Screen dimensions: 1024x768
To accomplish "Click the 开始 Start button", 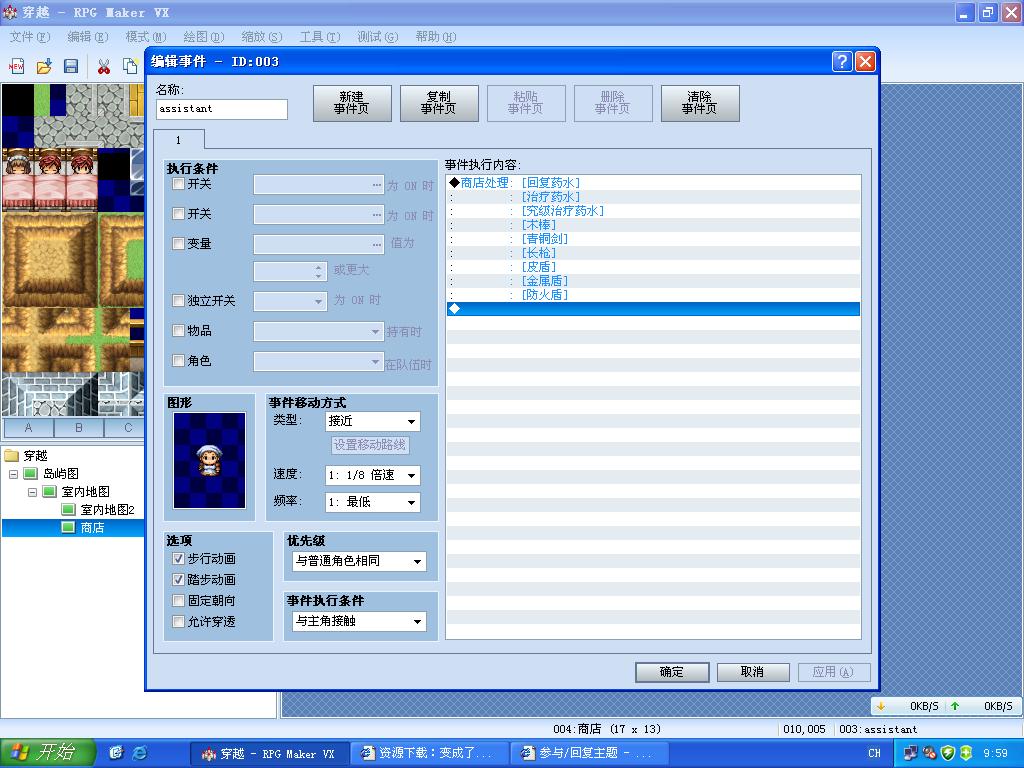I will click(48, 753).
